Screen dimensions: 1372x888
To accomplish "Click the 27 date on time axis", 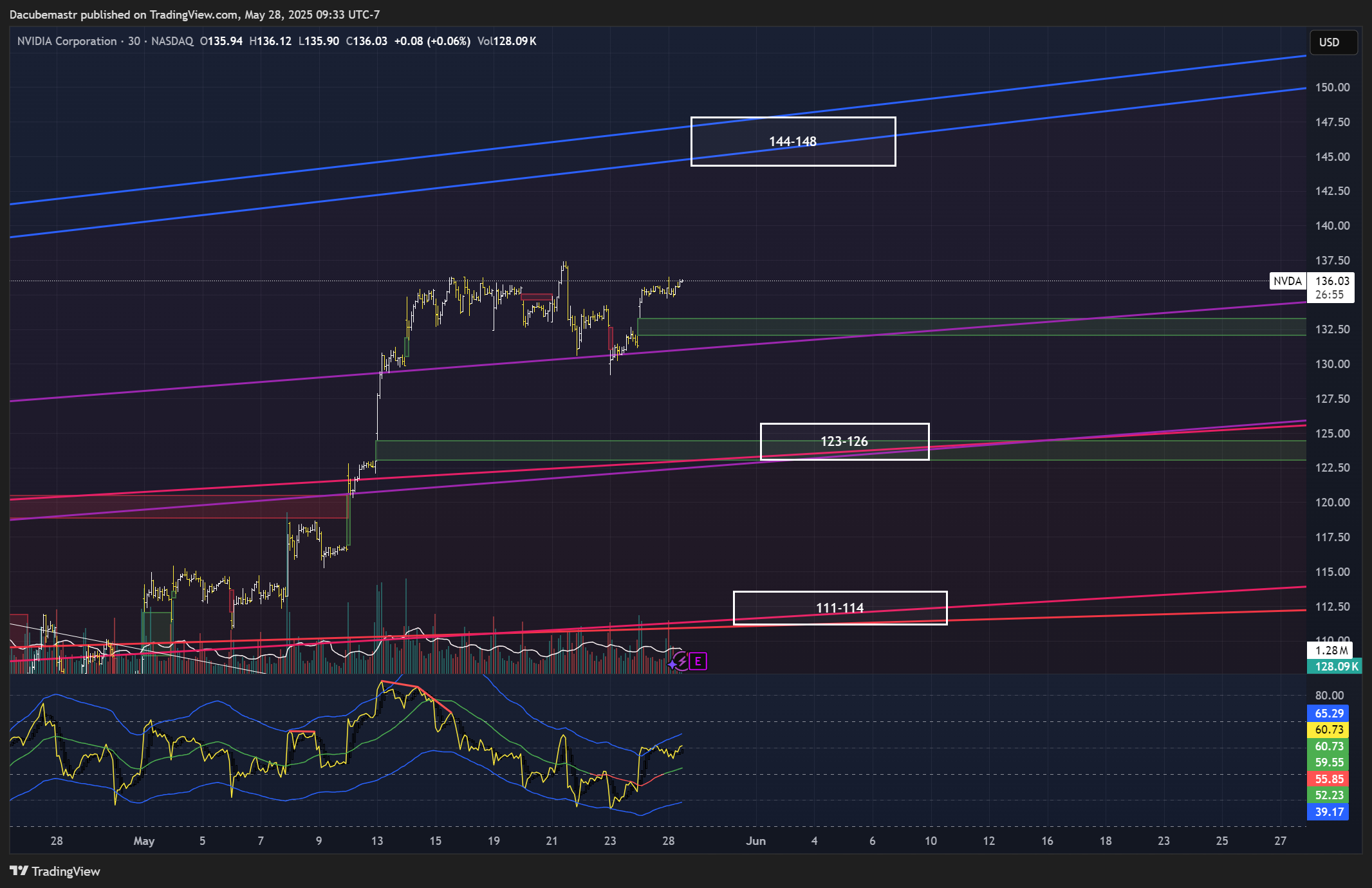I will (1281, 841).
